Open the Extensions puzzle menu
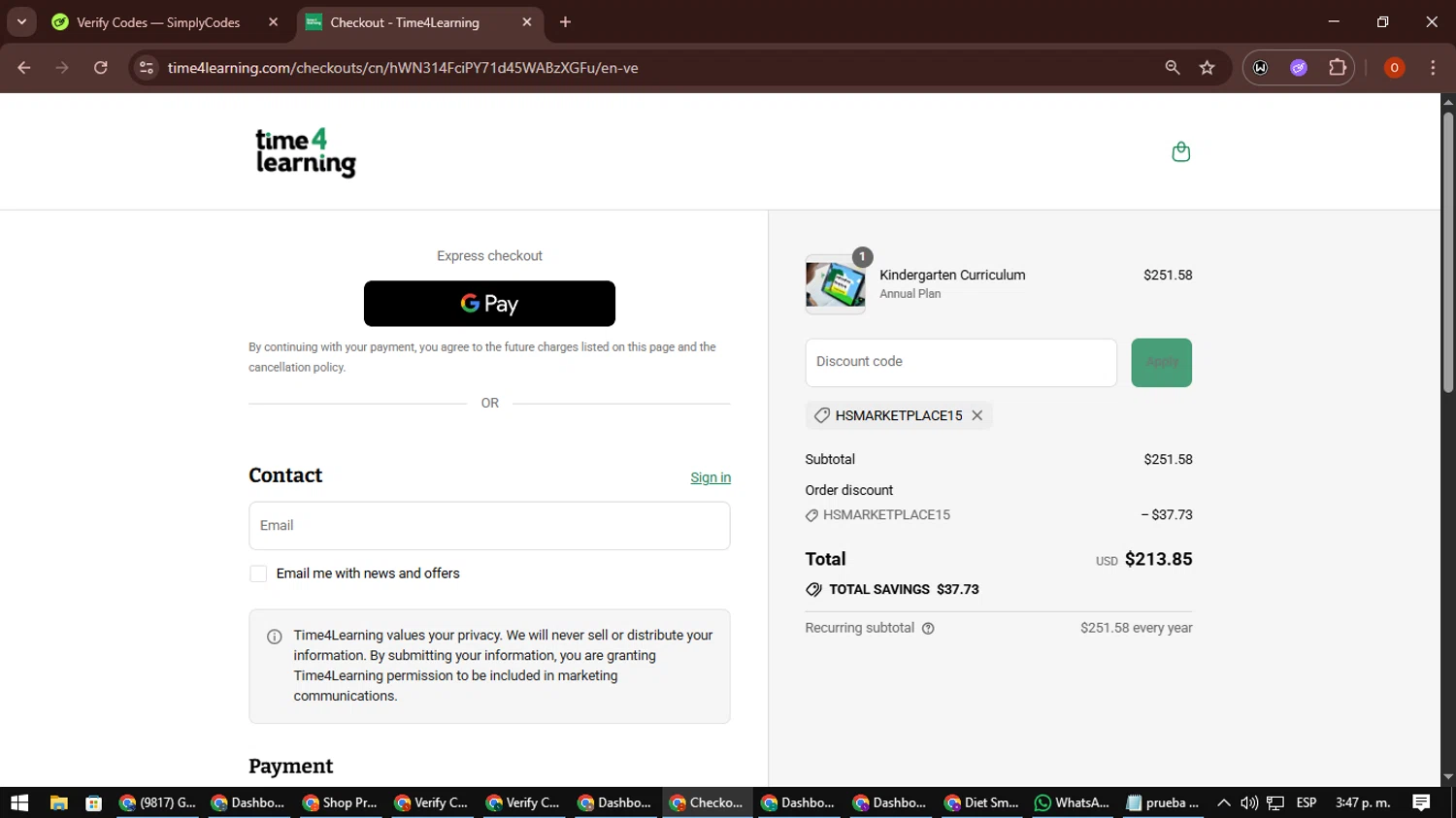This screenshot has width=1456, height=818. 1338,68
